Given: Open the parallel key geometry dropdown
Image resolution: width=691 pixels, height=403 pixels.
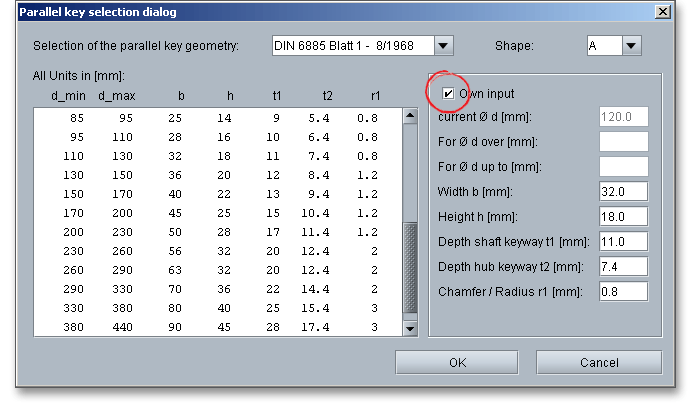Looking at the screenshot, I should tap(444, 46).
